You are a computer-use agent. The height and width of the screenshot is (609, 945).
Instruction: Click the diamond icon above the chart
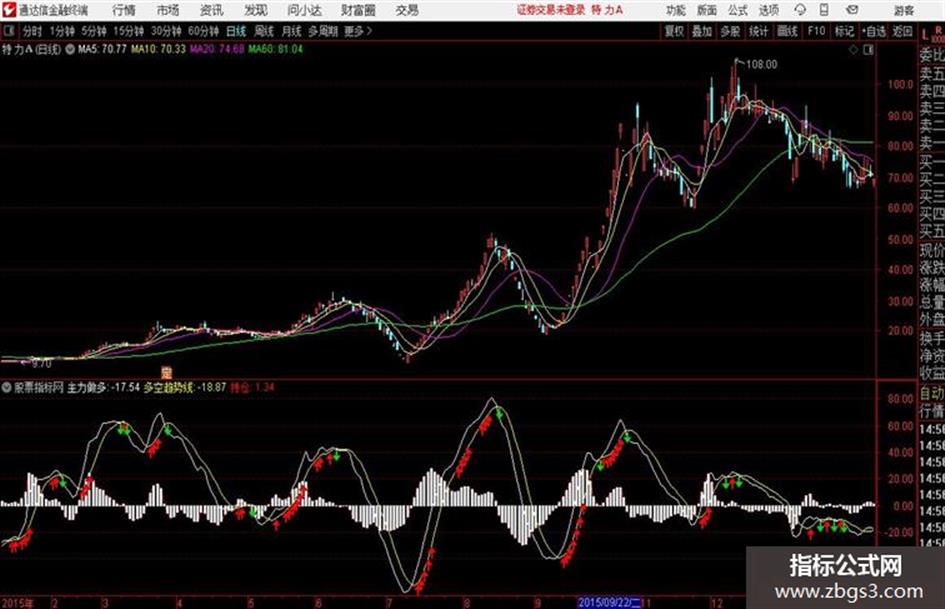853,50
